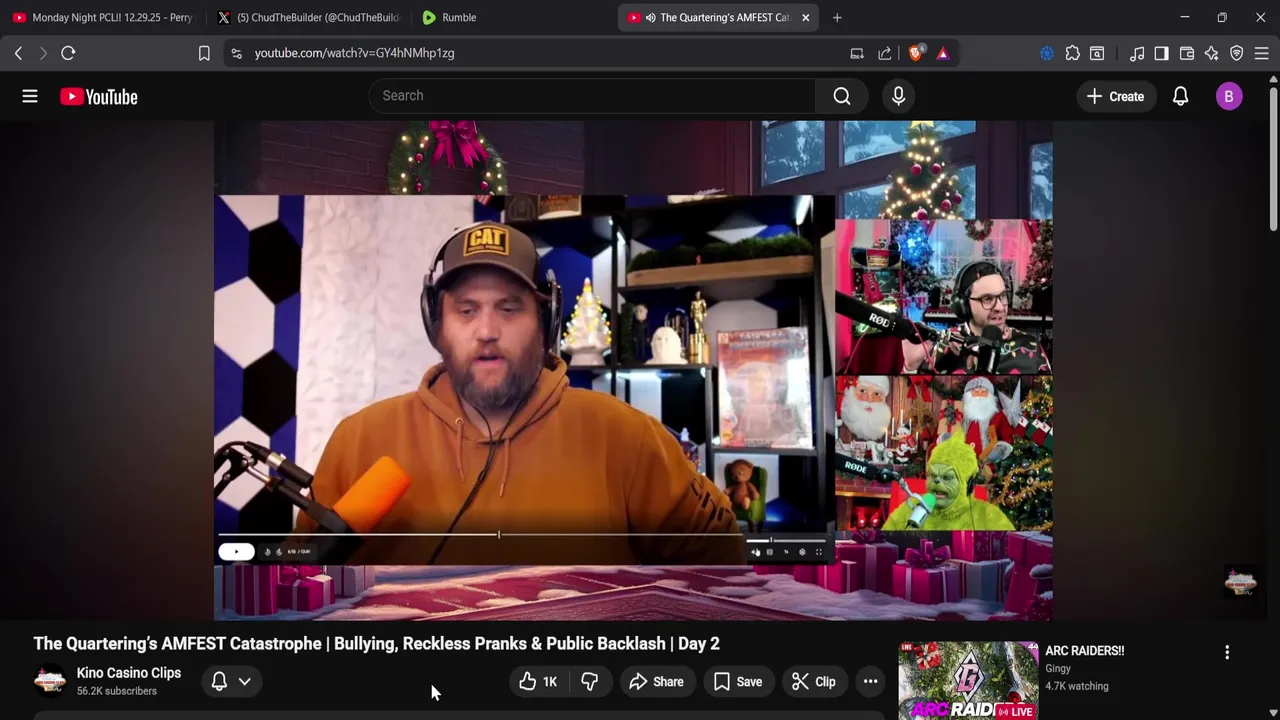Click the Kino Casino Clips channel avatar
Viewport: 1280px width, 720px height.
pos(49,681)
